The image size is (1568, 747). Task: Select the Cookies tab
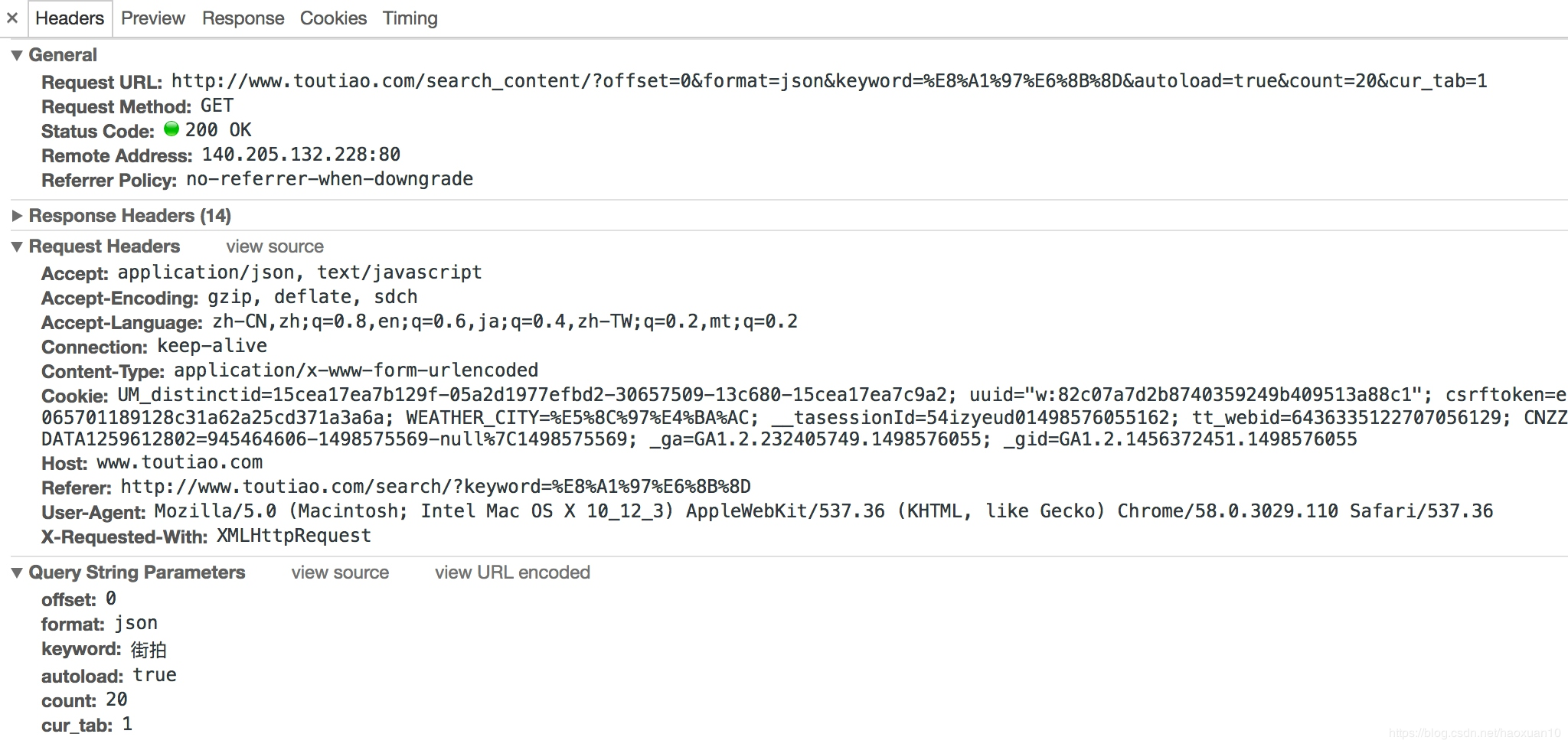coord(333,18)
